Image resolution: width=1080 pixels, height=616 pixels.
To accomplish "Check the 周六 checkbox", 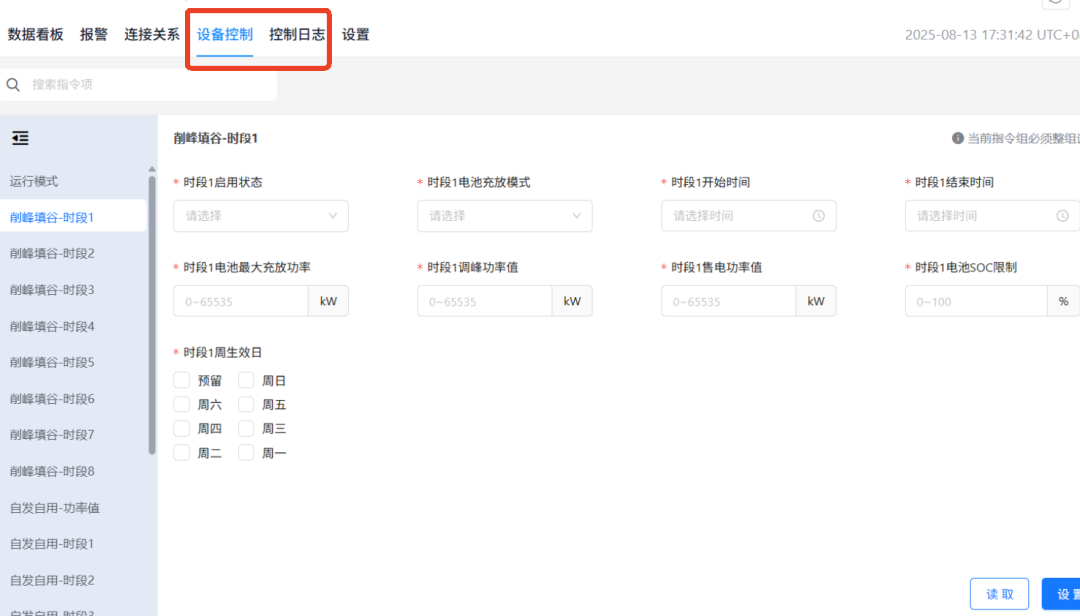I will (182, 405).
